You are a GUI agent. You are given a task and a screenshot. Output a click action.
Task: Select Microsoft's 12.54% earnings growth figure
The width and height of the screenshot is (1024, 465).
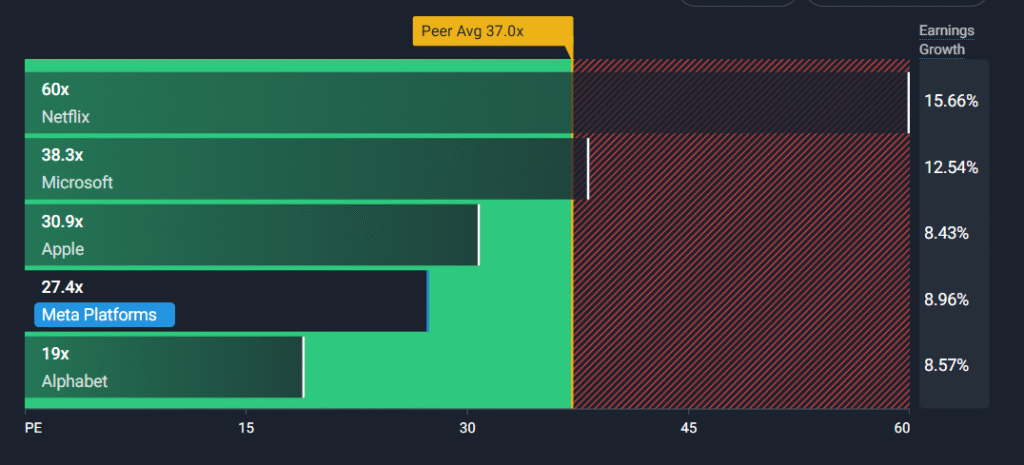coord(951,167)
